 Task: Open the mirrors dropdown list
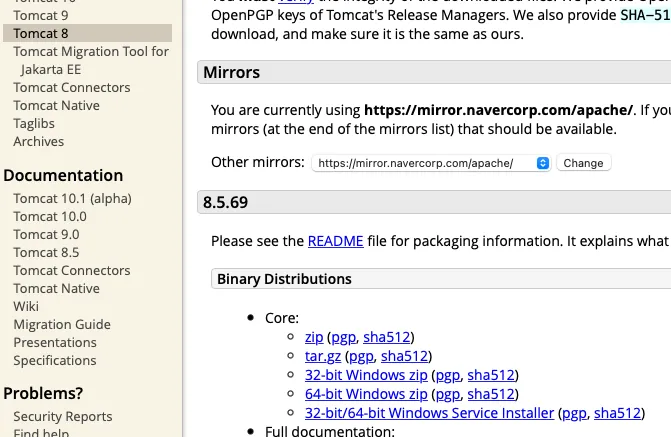coord(431,163)
